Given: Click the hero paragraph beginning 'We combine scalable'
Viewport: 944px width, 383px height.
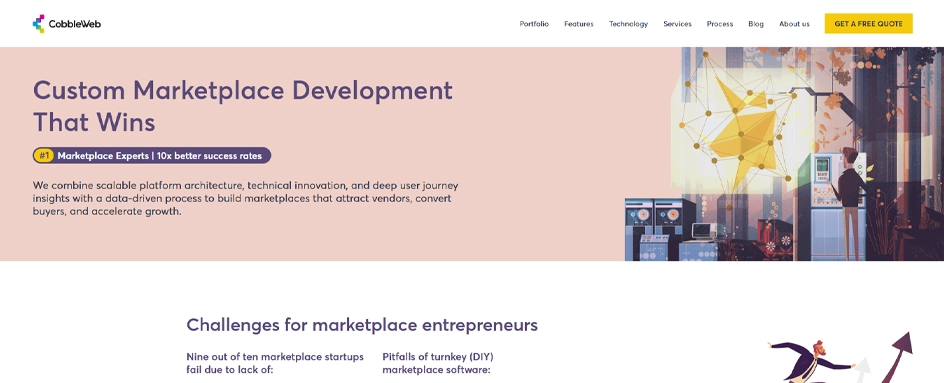Looking at the screenshot, I should pos(246,198).
